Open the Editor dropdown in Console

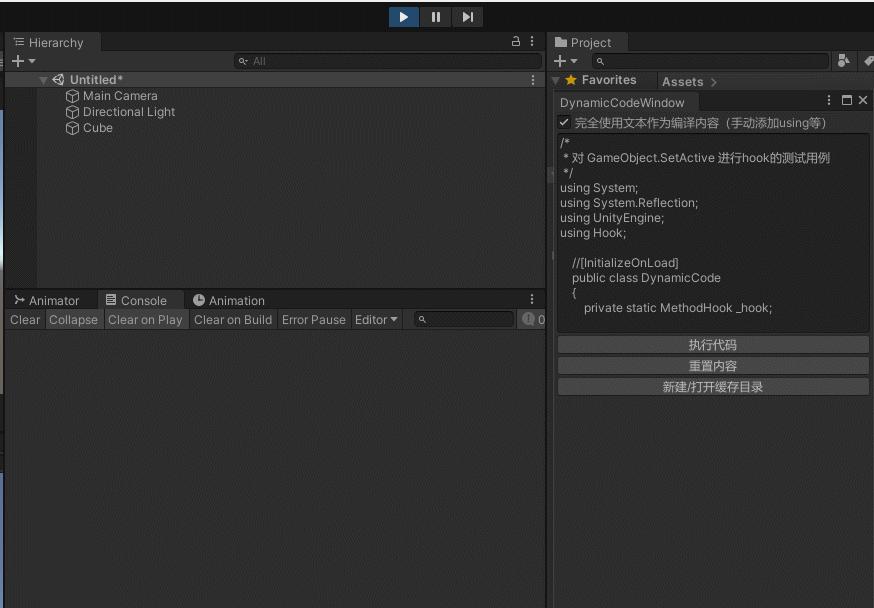[376, 320]
